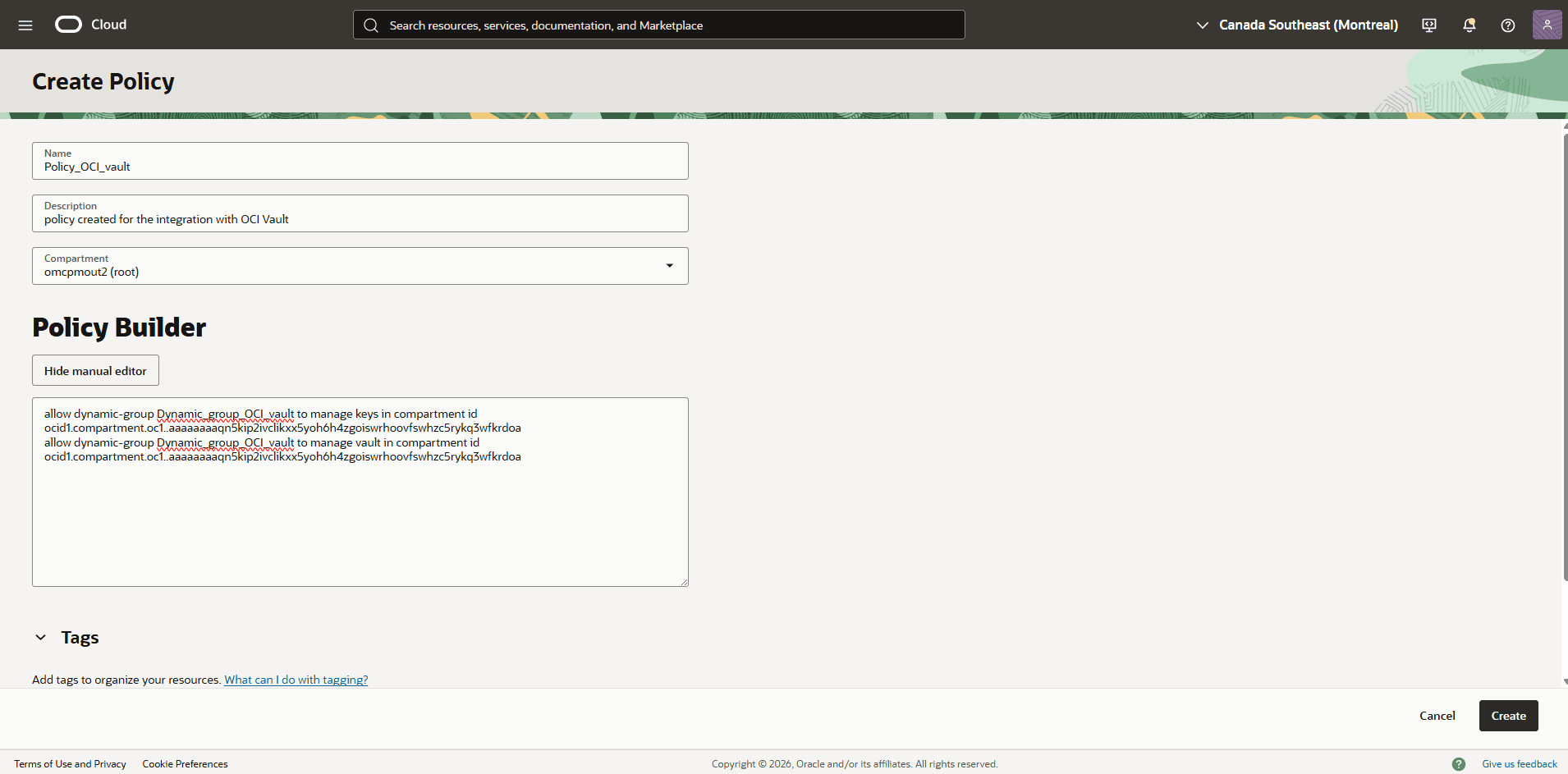Open the hamburger navigation menu
This screenshot has width=1568, height=774.
click(25, 25)
